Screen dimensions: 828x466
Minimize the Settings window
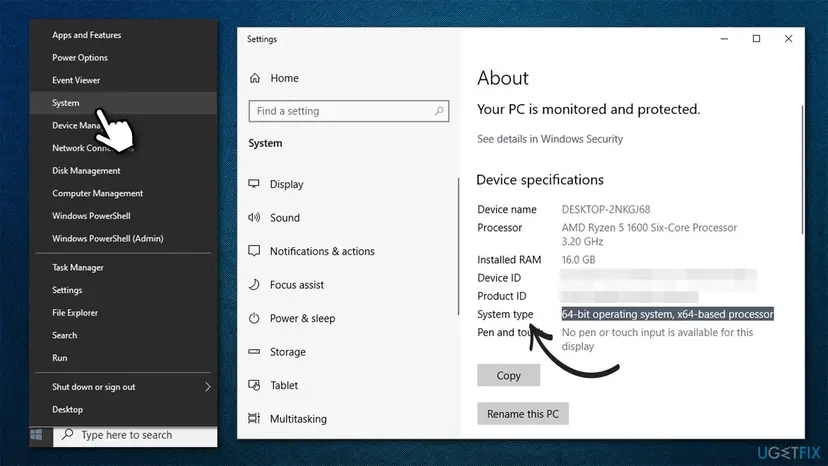tap(724, 39)
